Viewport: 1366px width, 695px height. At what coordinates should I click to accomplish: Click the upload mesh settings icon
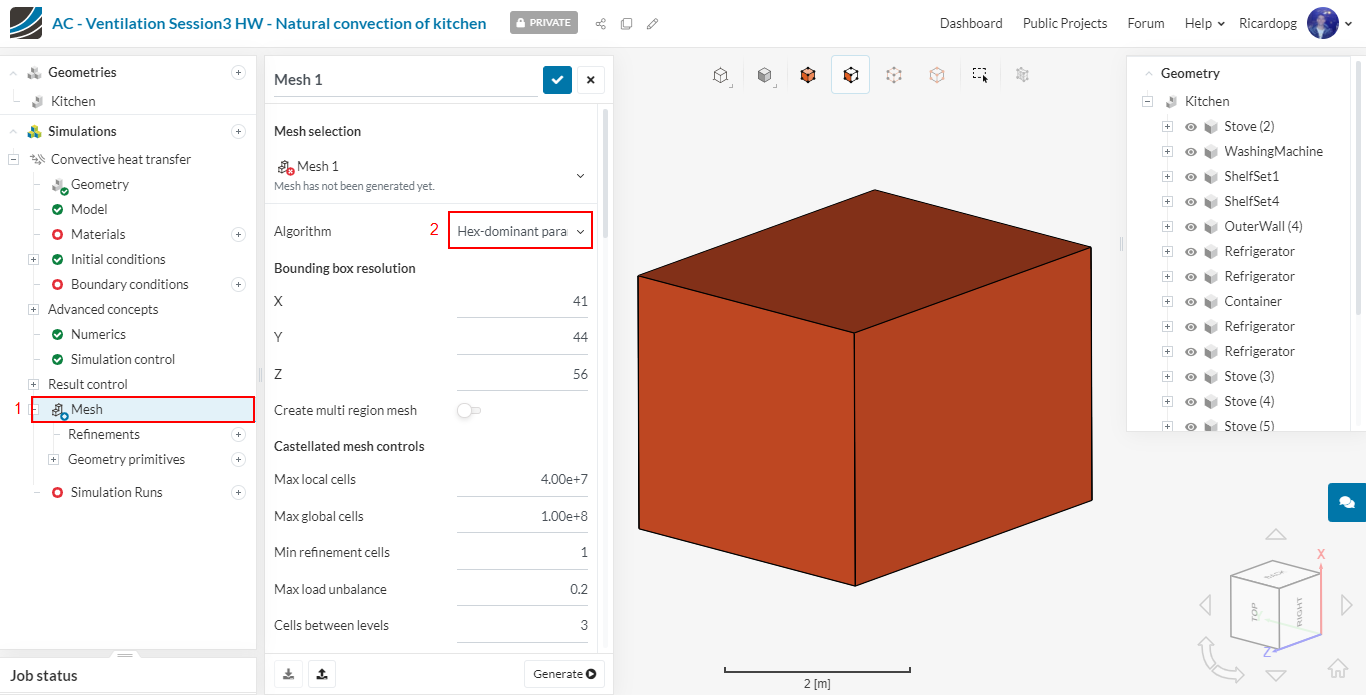pos(321,674)
